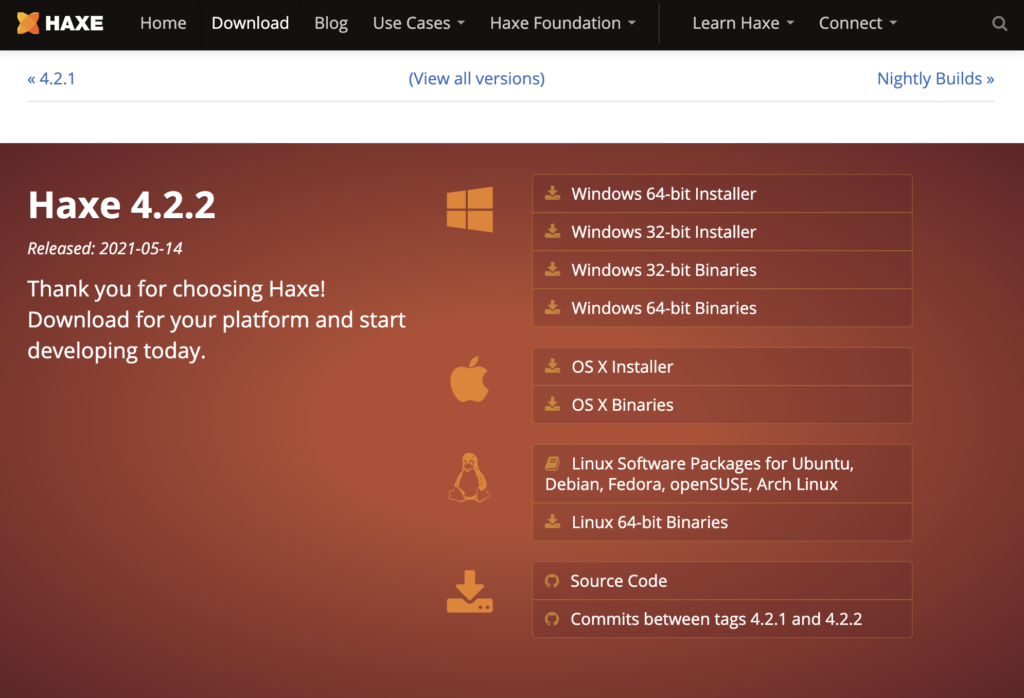Download the Windows 32-bit Installer
The image size is (1024, 698).
[722, 232]
